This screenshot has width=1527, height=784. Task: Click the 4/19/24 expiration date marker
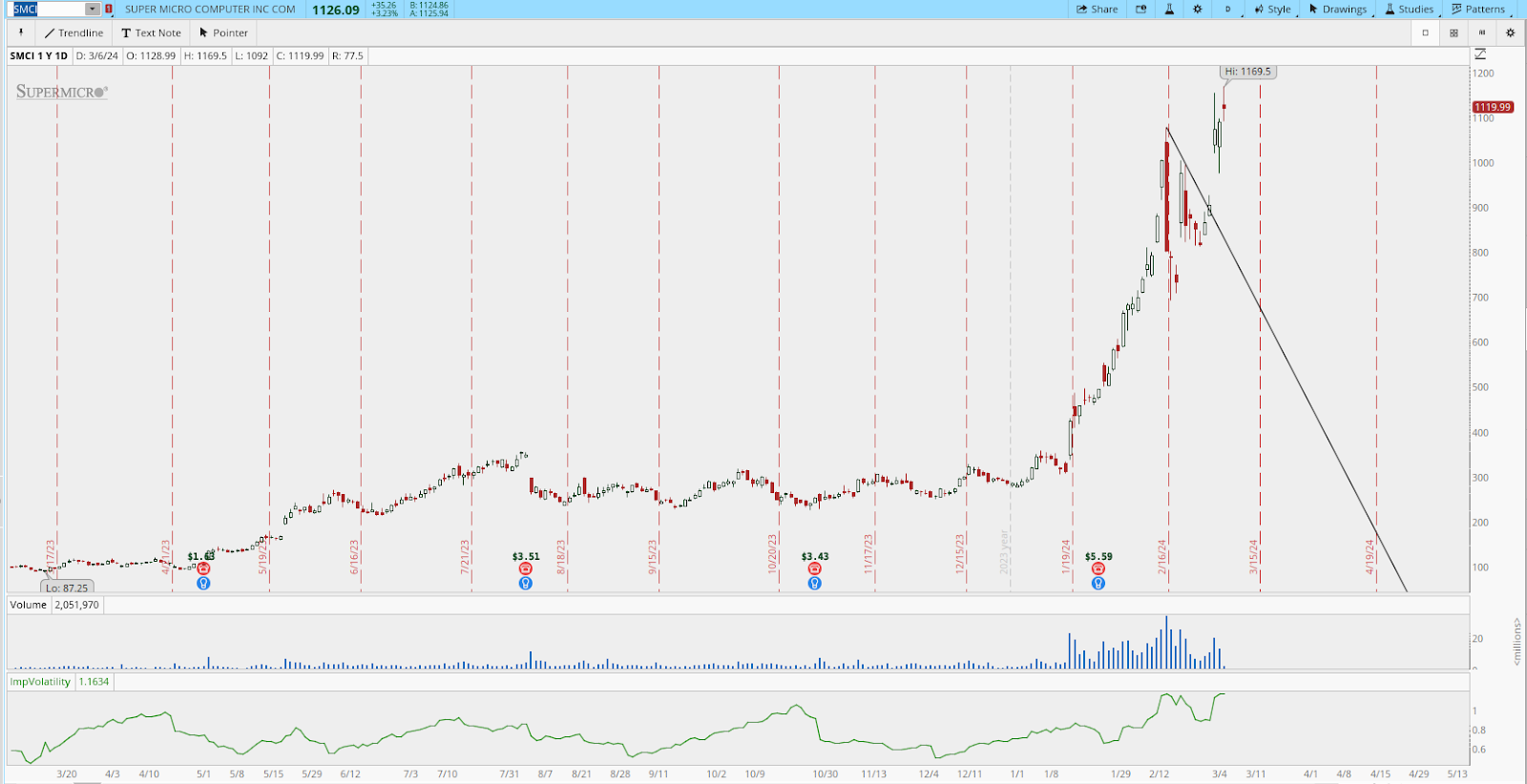[x=1370, y=557]
